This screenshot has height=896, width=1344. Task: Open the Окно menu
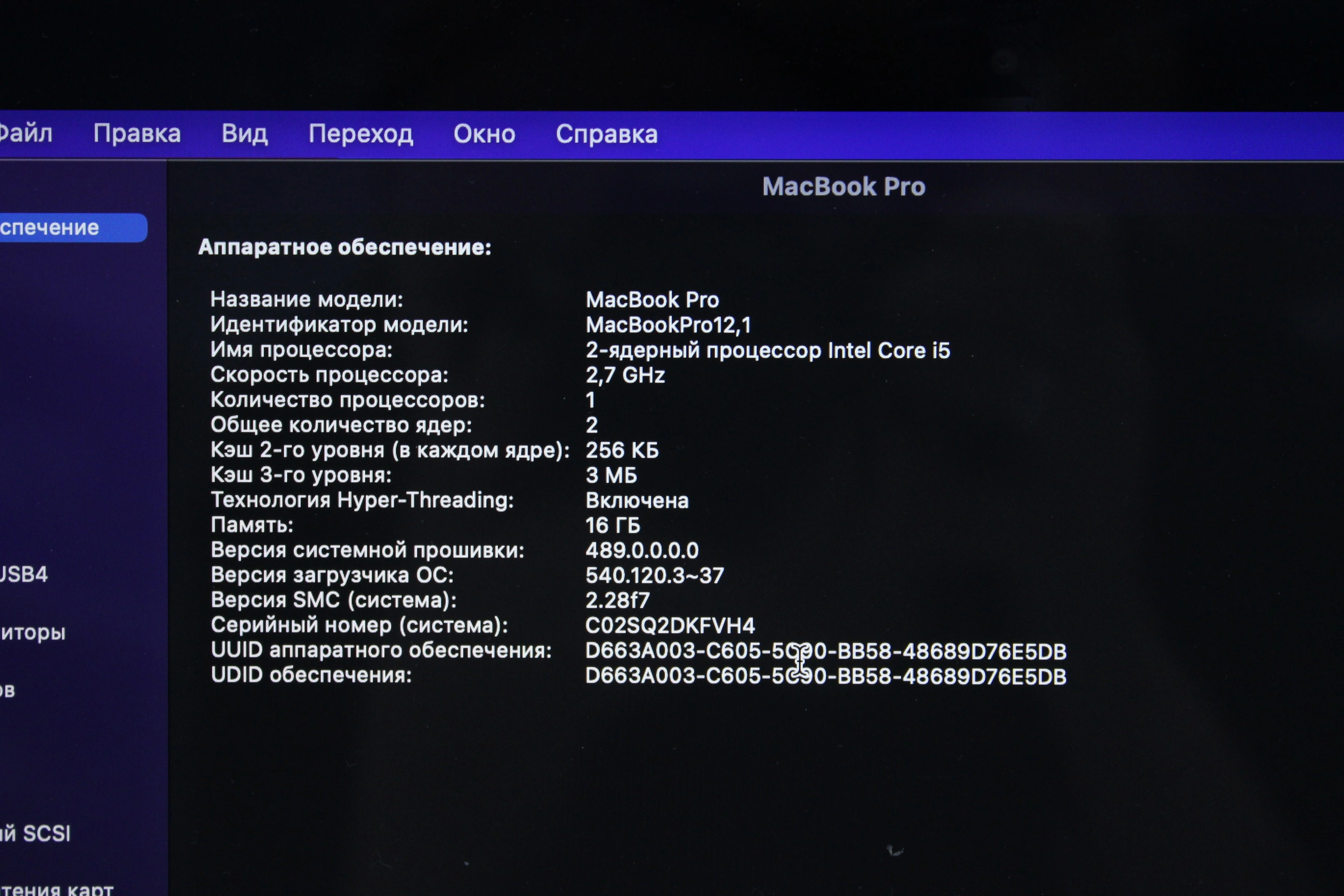tap(484, 134)
